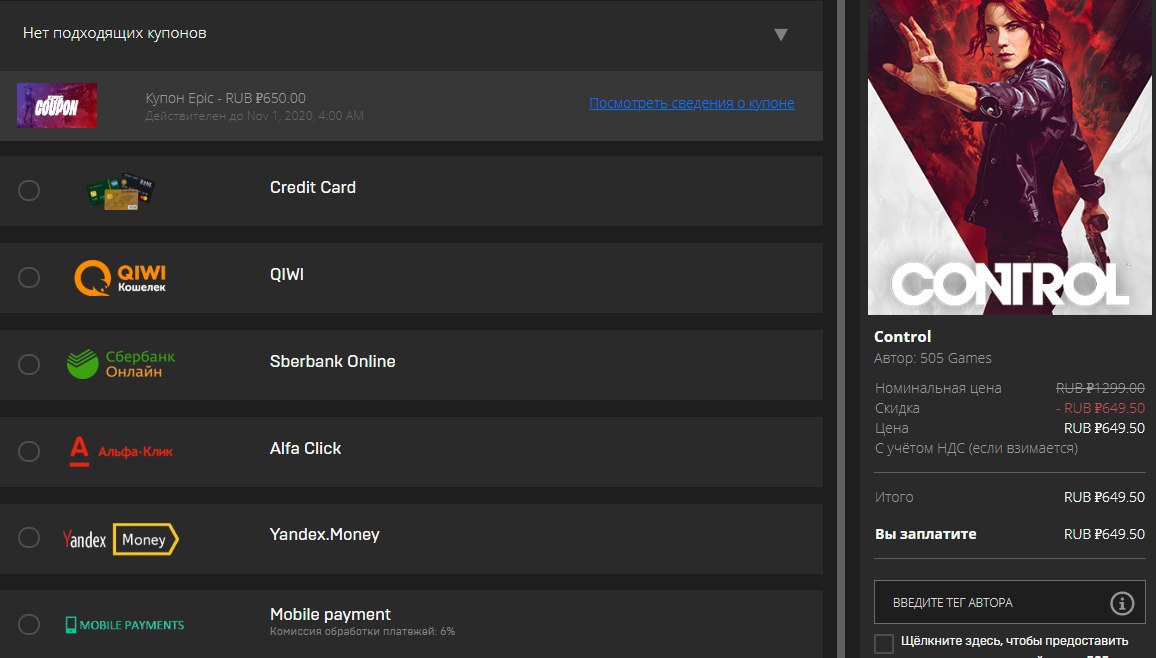Click the Сбербанк Онлайн logo

coord(121,364)
